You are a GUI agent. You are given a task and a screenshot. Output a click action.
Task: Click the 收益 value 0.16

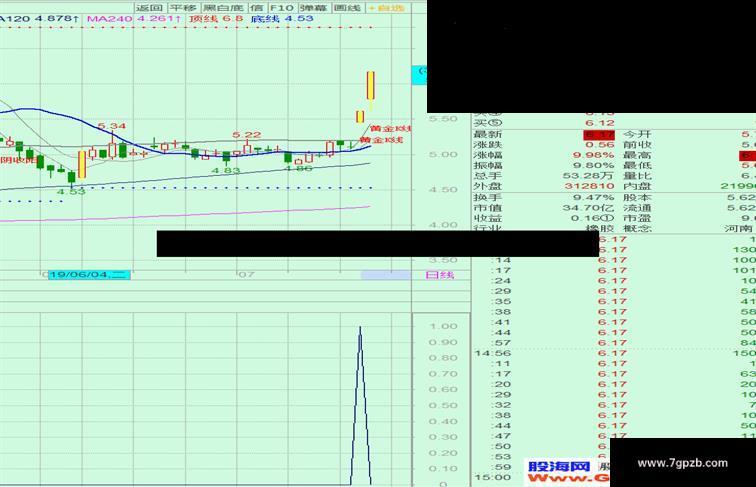pyautogui.click(x=593, y=218)
